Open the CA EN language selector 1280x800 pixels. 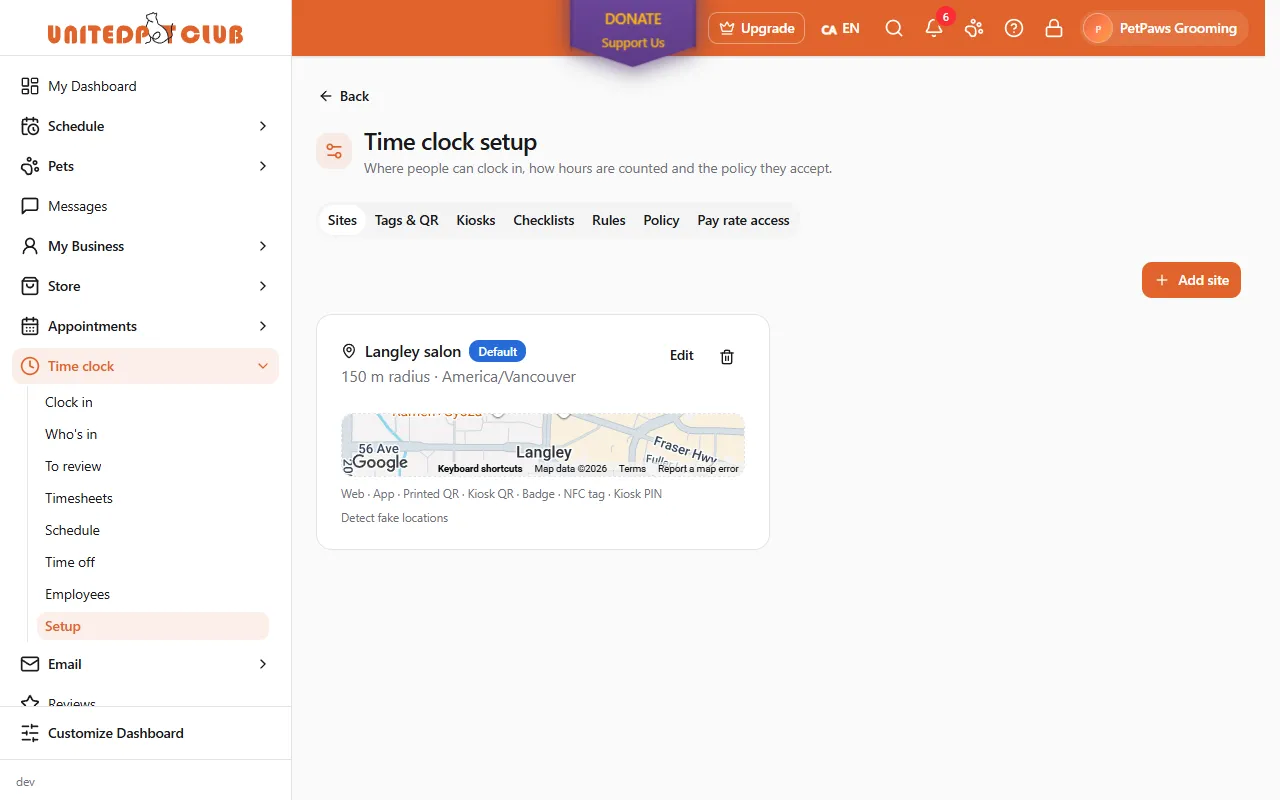tap(840, 28)
